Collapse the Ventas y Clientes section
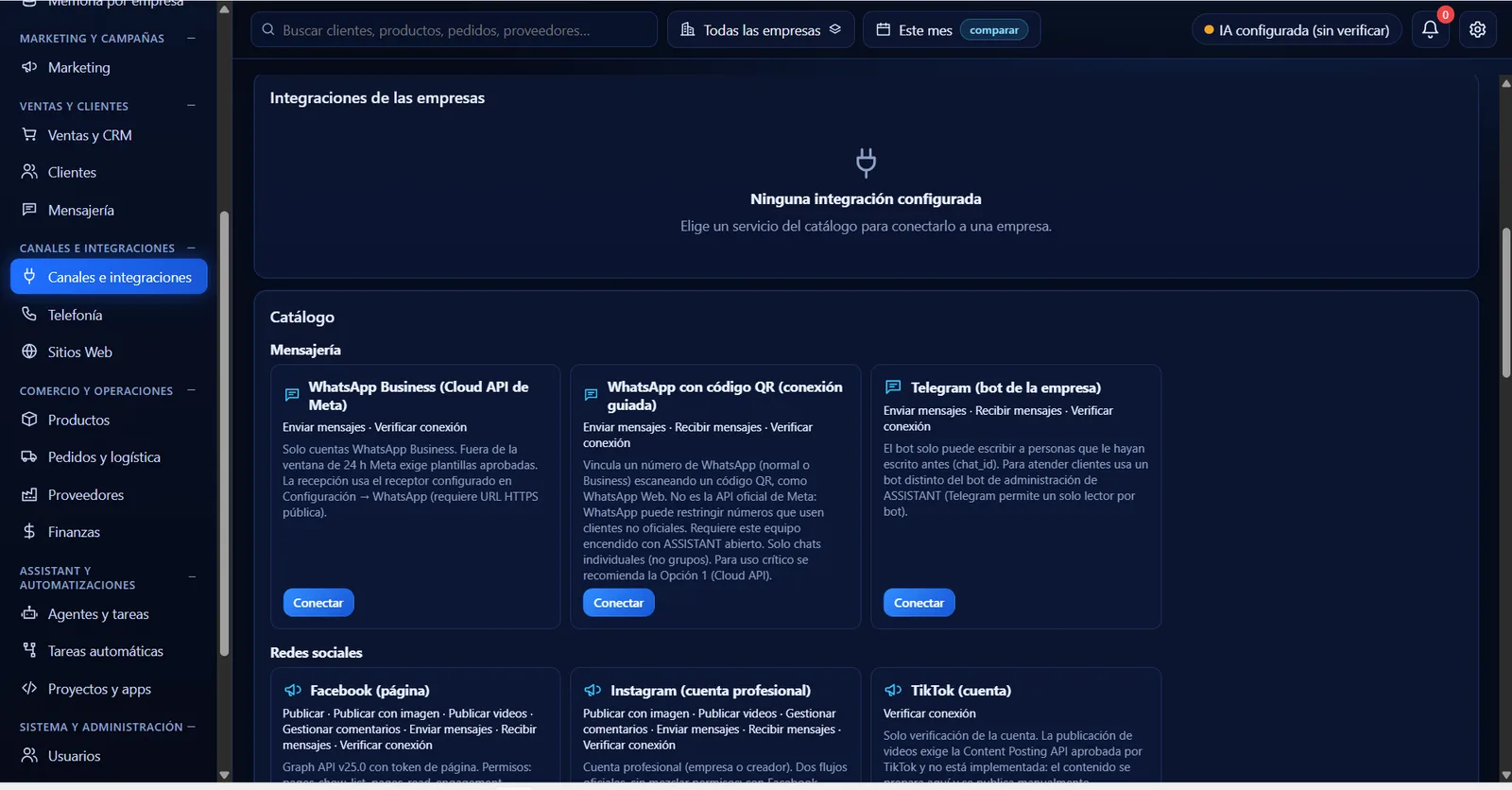This screenshot has height=790, width=1512. click(x=192, y=106)
